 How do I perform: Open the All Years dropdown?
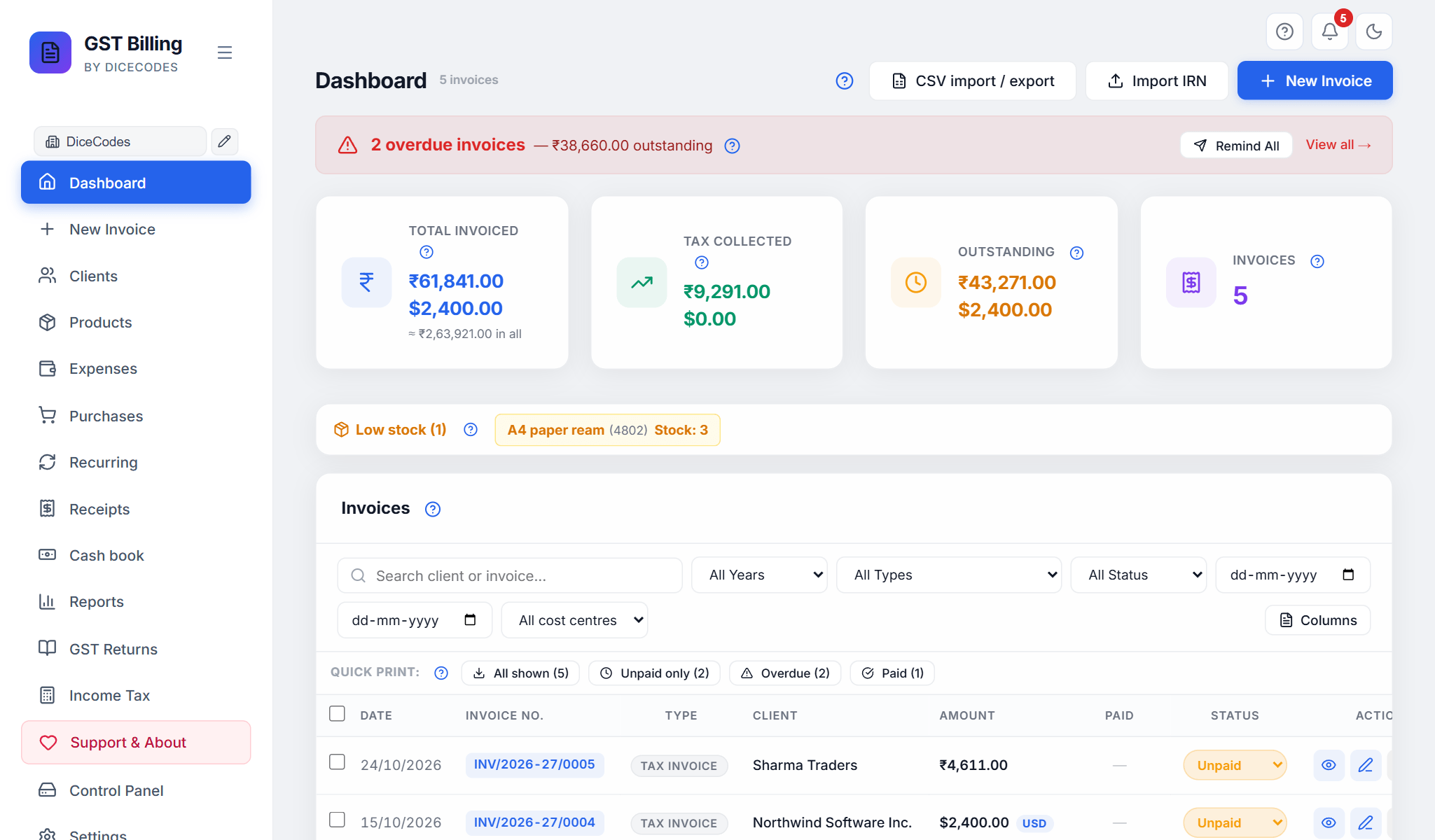click(759, 575)
